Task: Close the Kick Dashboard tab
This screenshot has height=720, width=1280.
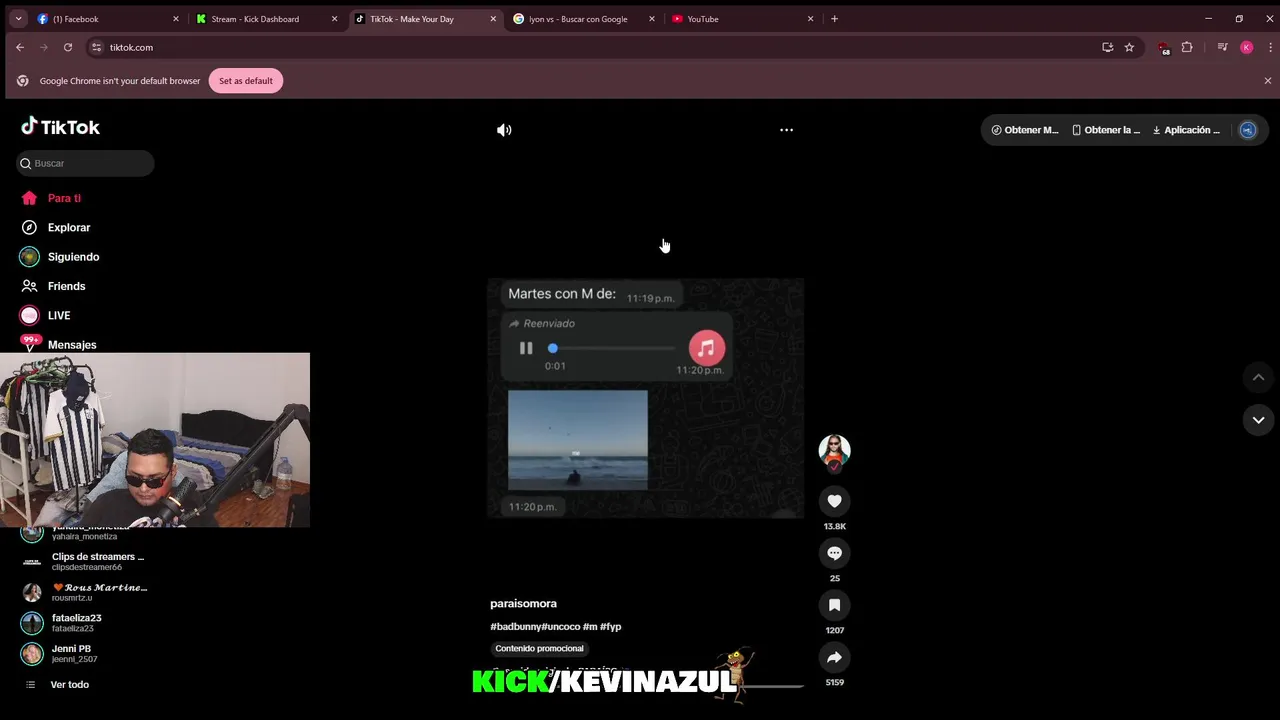Action: point(334,19)
